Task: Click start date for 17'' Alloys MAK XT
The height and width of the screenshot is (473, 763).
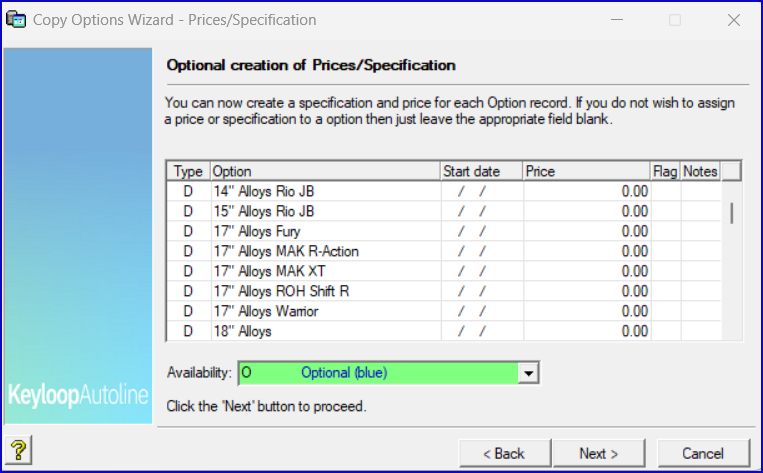Action: coord(482,271)
